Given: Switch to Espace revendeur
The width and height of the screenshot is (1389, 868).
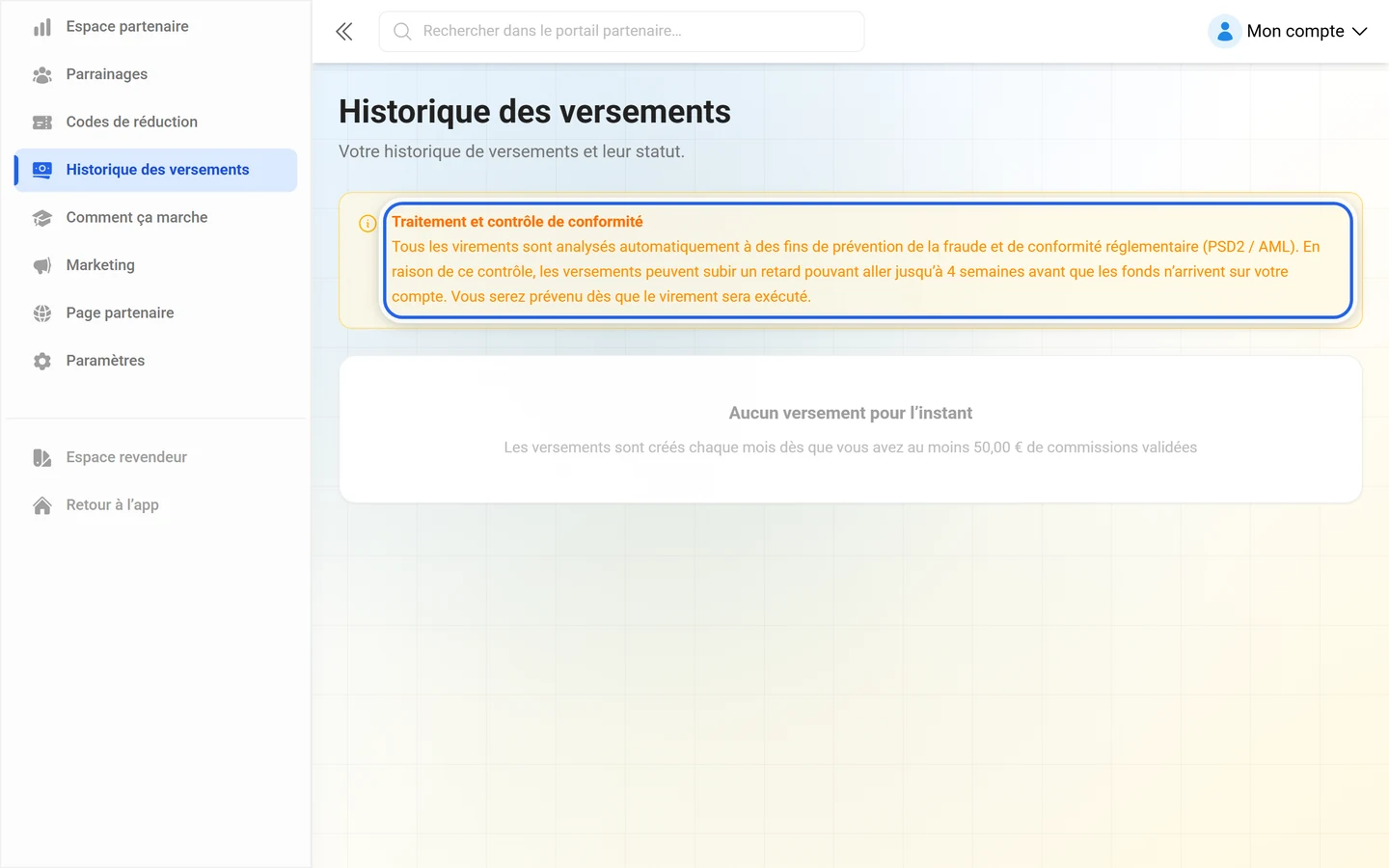Looking at the screenshot, I should 155,457.
